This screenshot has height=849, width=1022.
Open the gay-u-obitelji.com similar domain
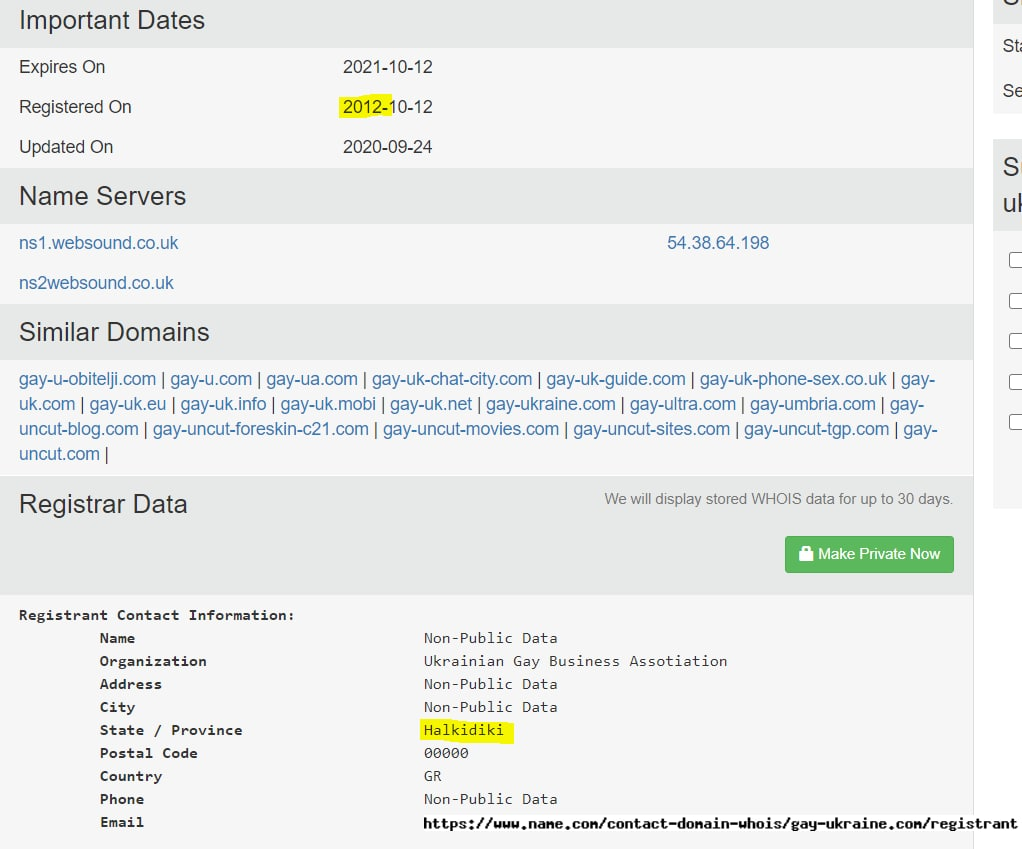[87, 379]
